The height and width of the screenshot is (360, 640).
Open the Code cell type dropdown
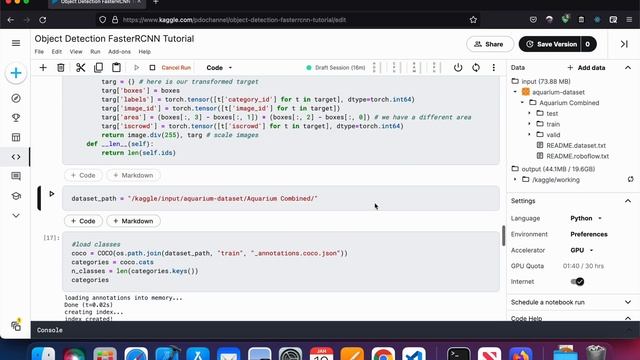(x=219, y=68)
